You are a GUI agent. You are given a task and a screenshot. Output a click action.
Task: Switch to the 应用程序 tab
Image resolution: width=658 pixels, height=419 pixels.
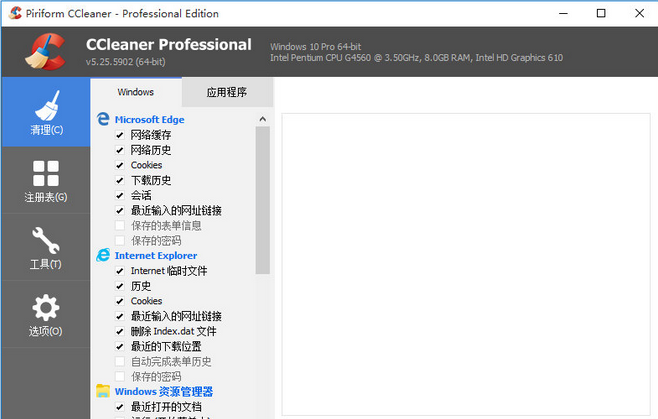[227, 92]
